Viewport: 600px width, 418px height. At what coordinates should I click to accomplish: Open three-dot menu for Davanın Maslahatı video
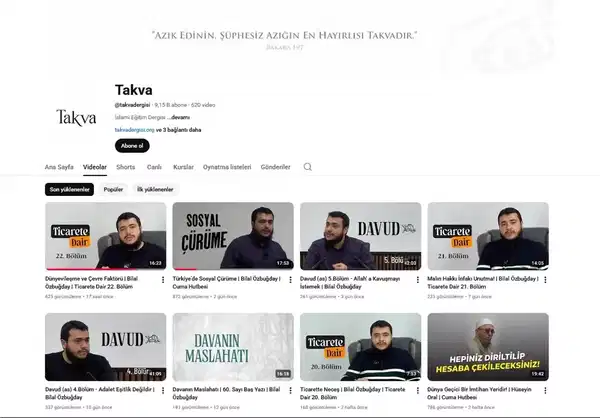[290, 390]
